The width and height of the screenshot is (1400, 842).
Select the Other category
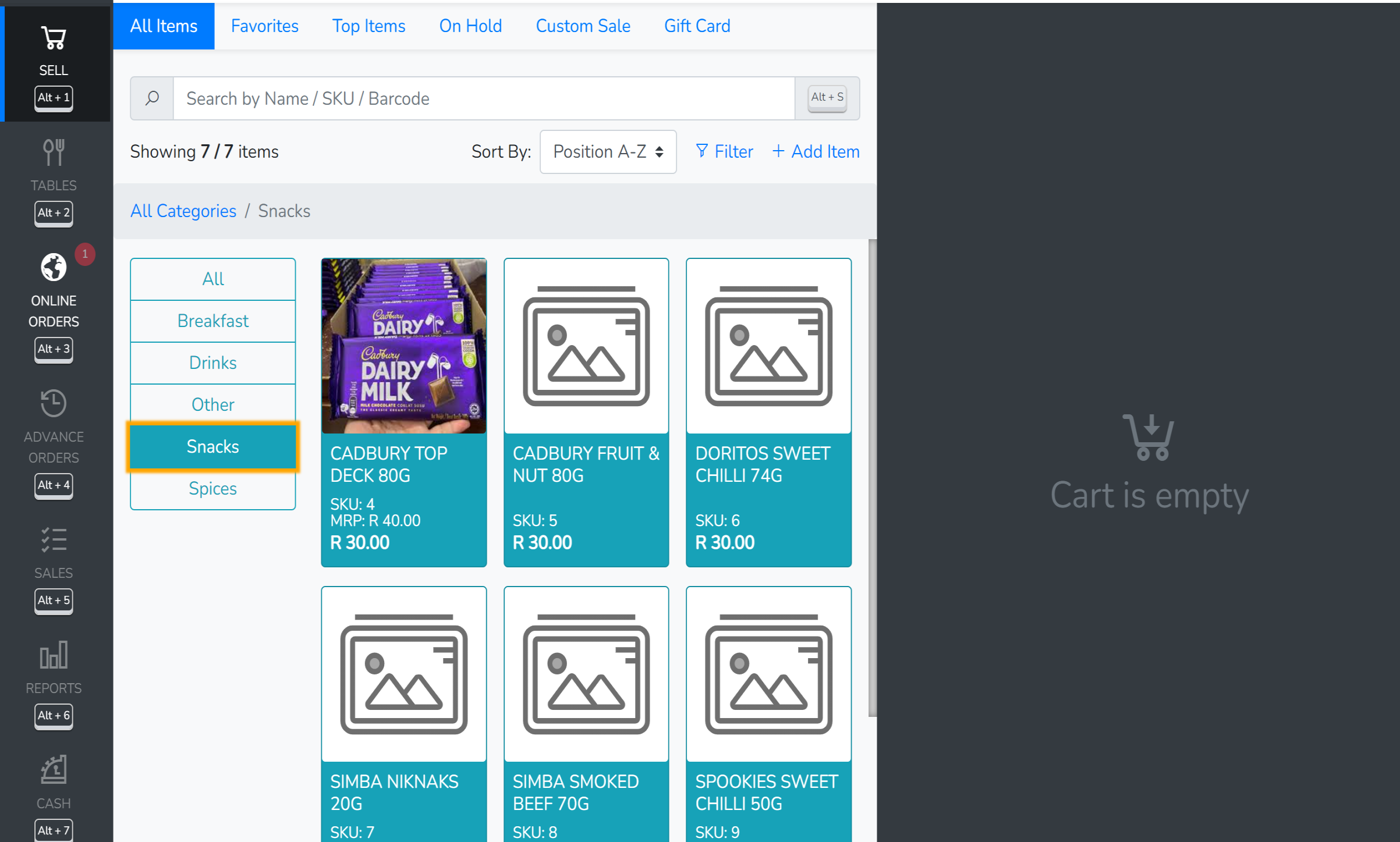click(x=213, y=405)
